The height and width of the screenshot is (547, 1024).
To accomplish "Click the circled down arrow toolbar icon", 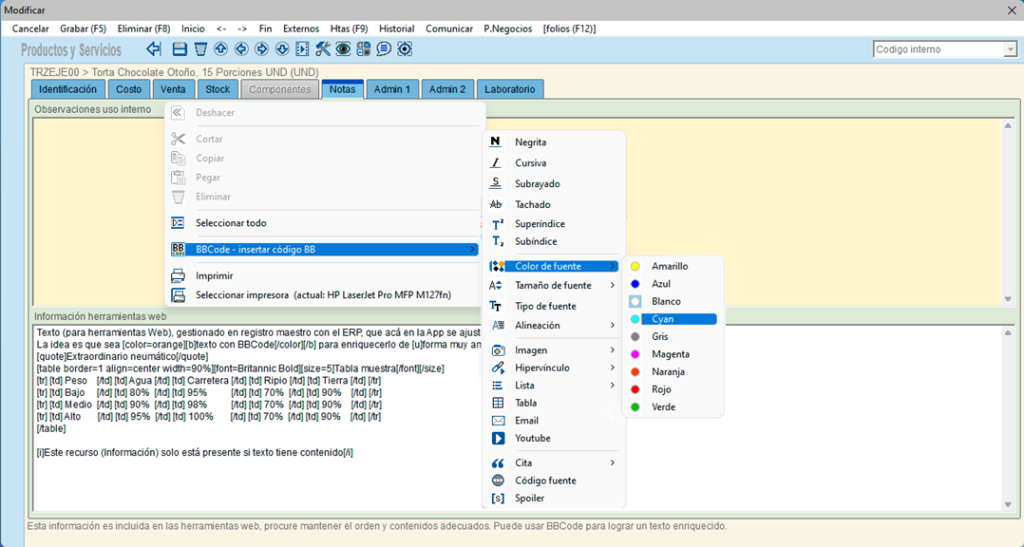I will point(281,49).
